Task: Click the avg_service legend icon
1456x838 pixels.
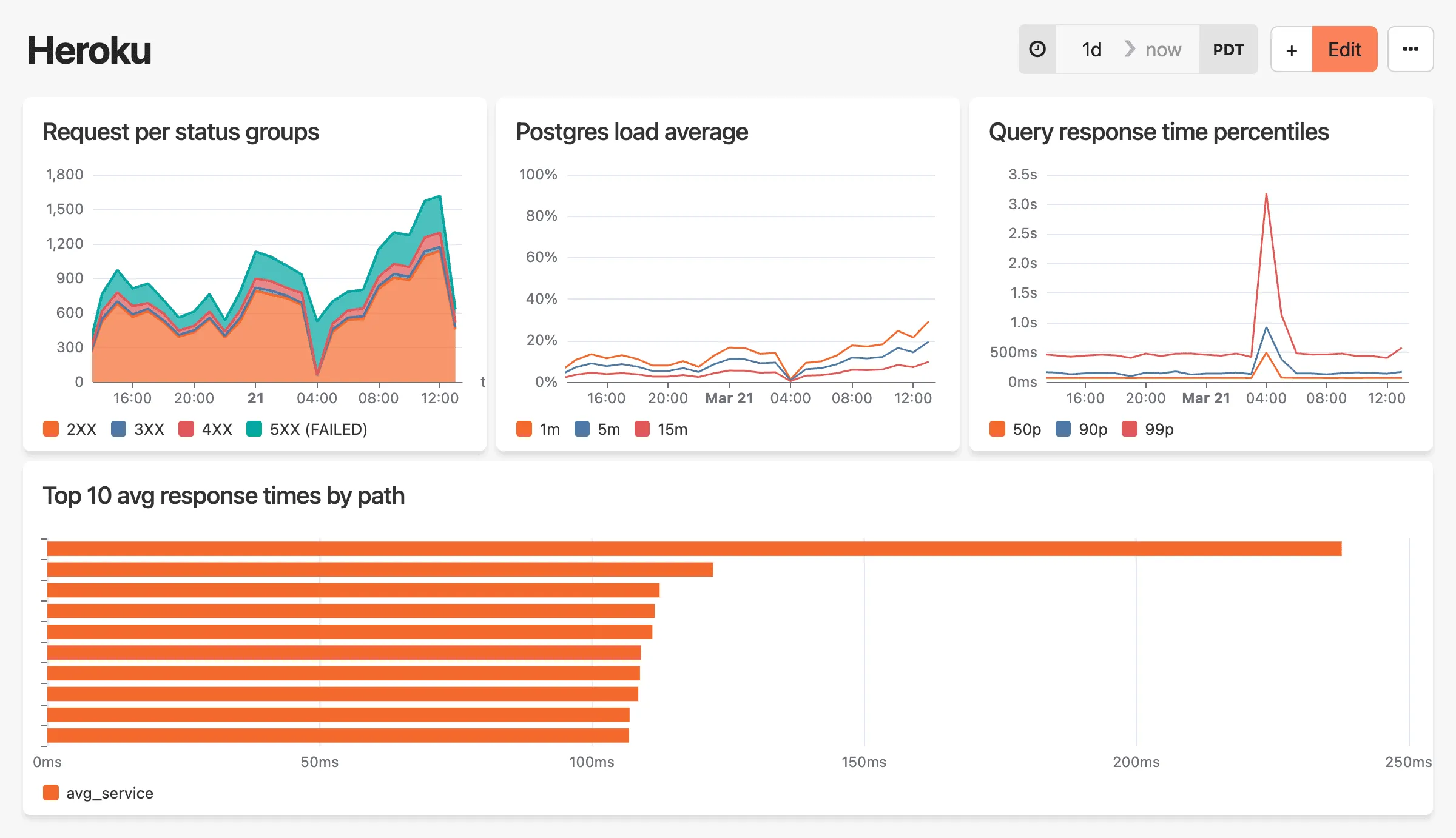Action: click(51, 793)
